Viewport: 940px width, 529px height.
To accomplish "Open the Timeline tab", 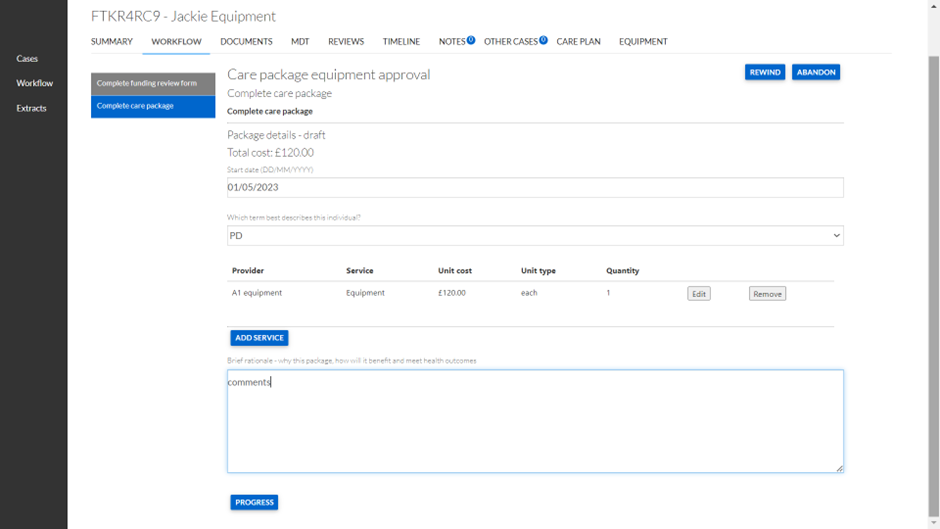I will click(x=401, y=42).
